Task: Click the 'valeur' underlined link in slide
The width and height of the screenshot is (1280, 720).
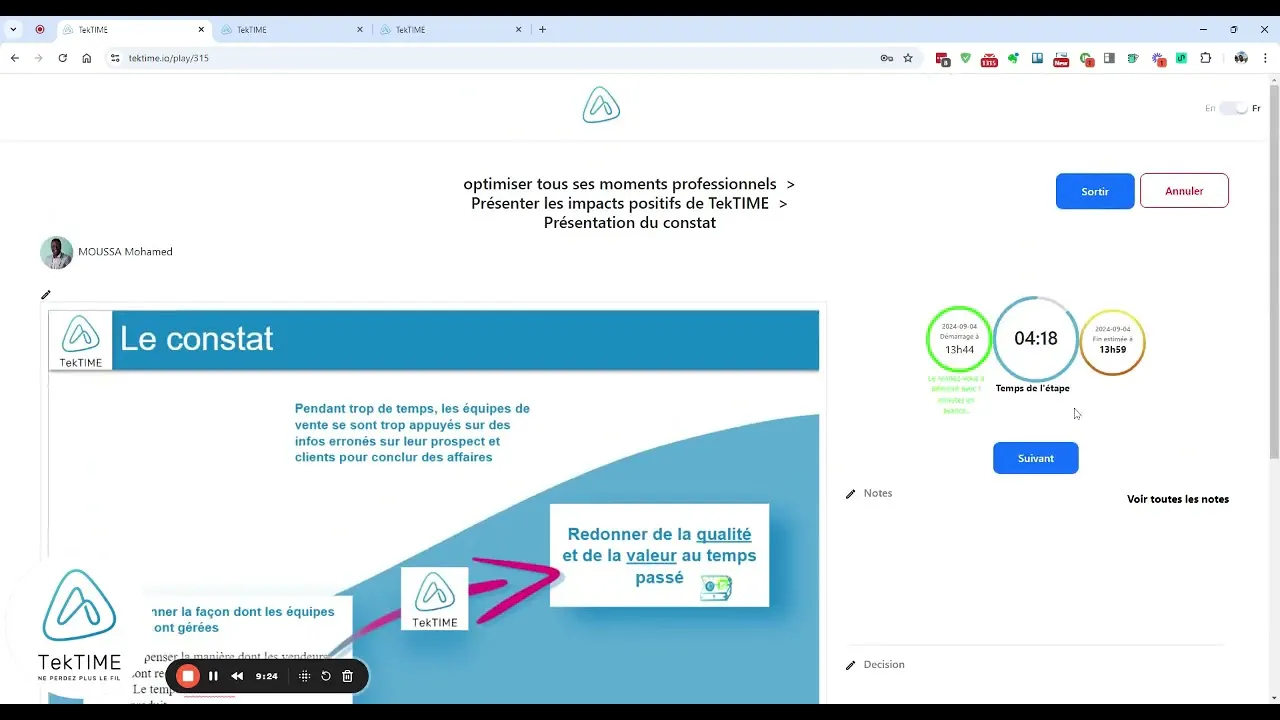Action: pos(652,555)
